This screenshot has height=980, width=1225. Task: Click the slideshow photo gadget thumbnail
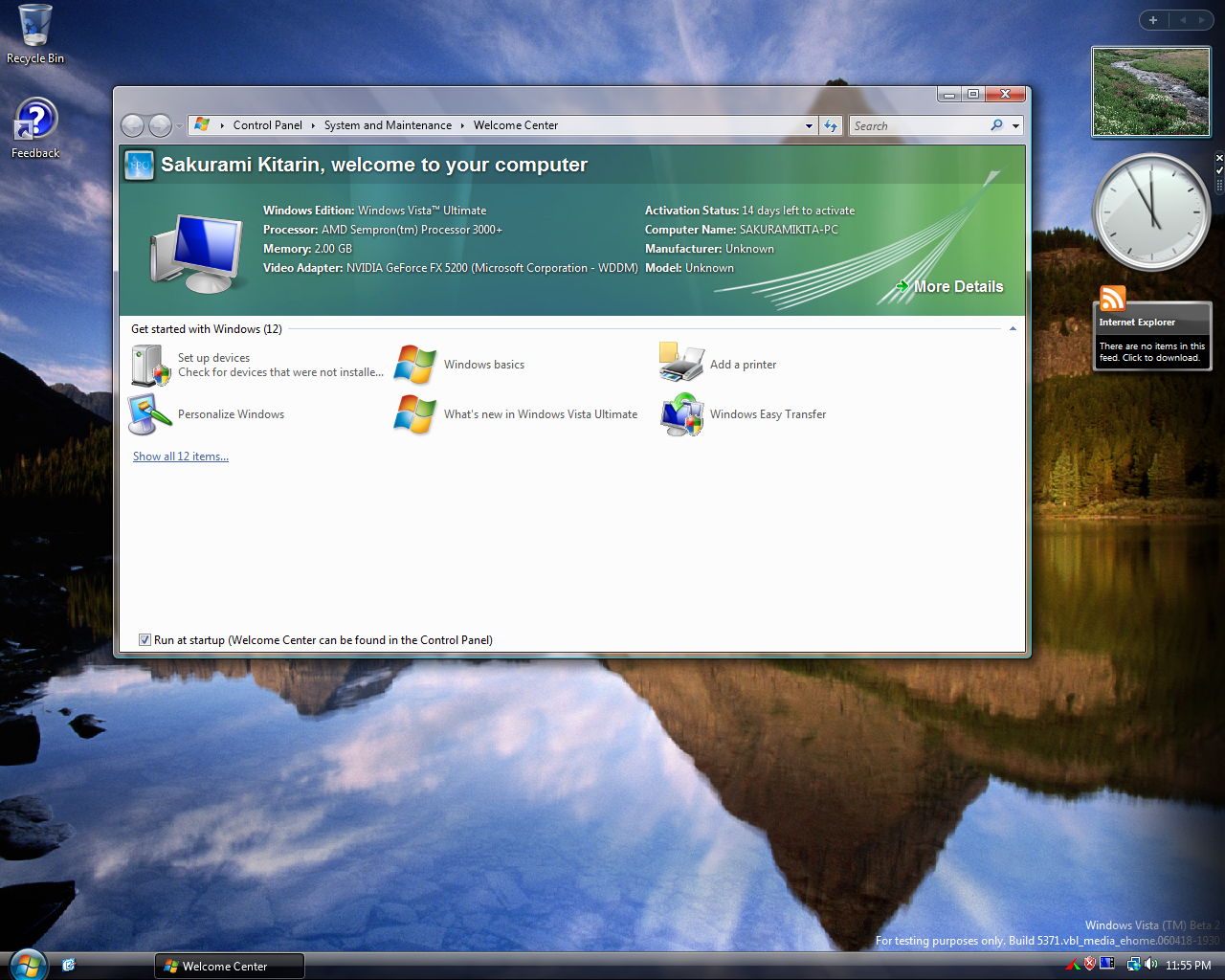(x=1151, y=92)
